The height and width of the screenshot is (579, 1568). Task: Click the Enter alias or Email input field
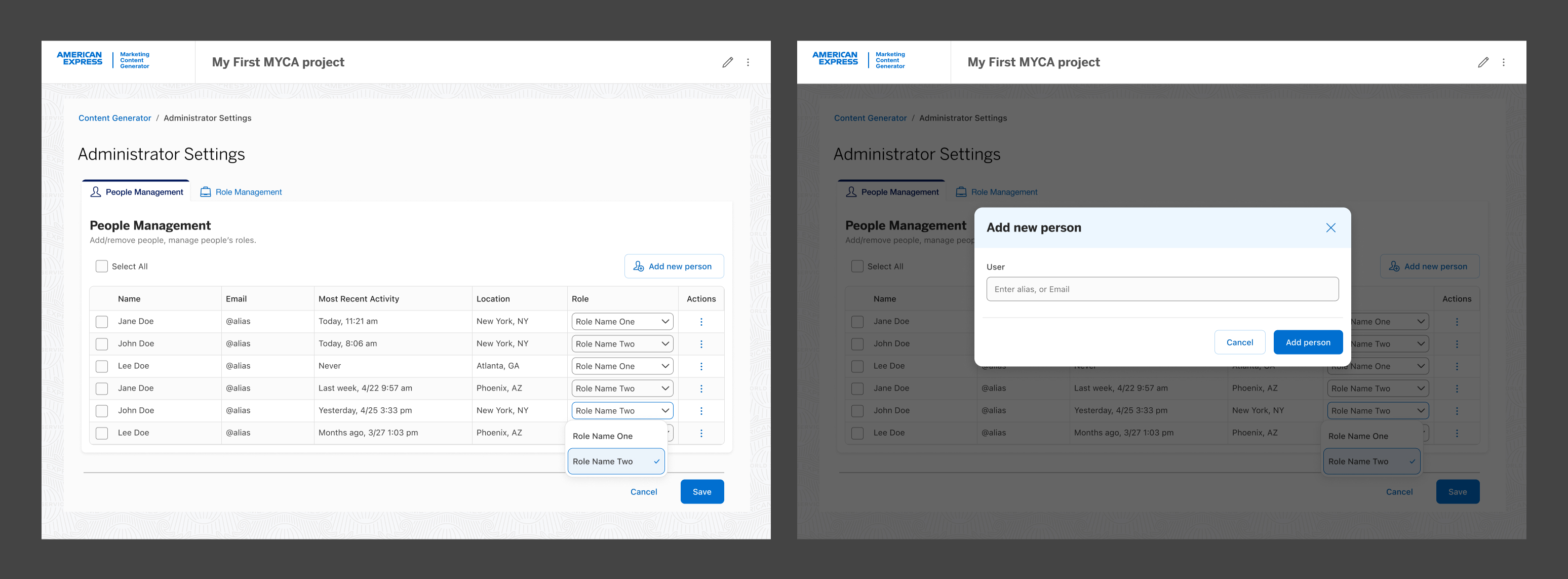[1161, 289]
